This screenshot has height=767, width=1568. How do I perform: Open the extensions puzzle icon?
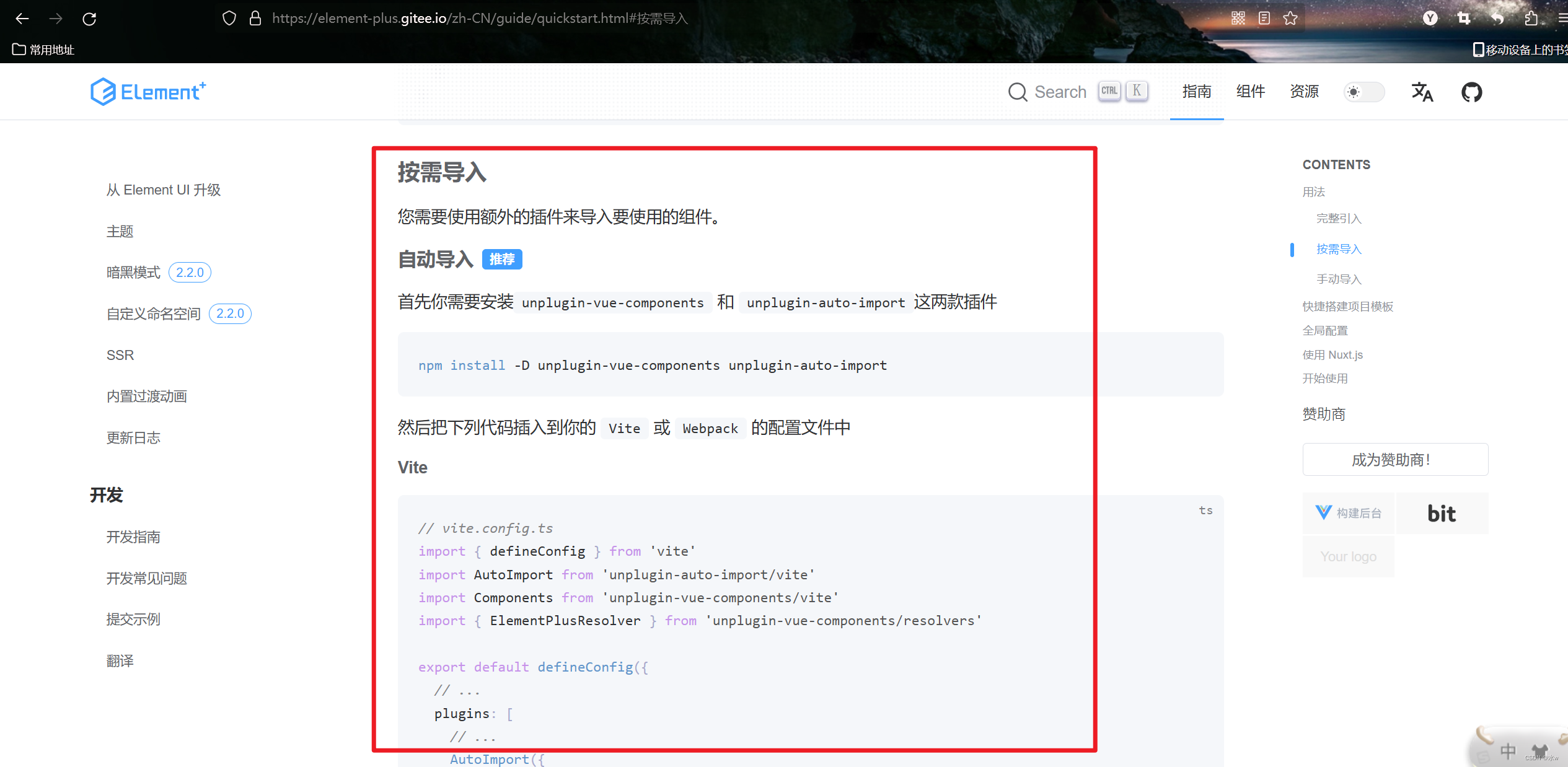coord(1531,19)
